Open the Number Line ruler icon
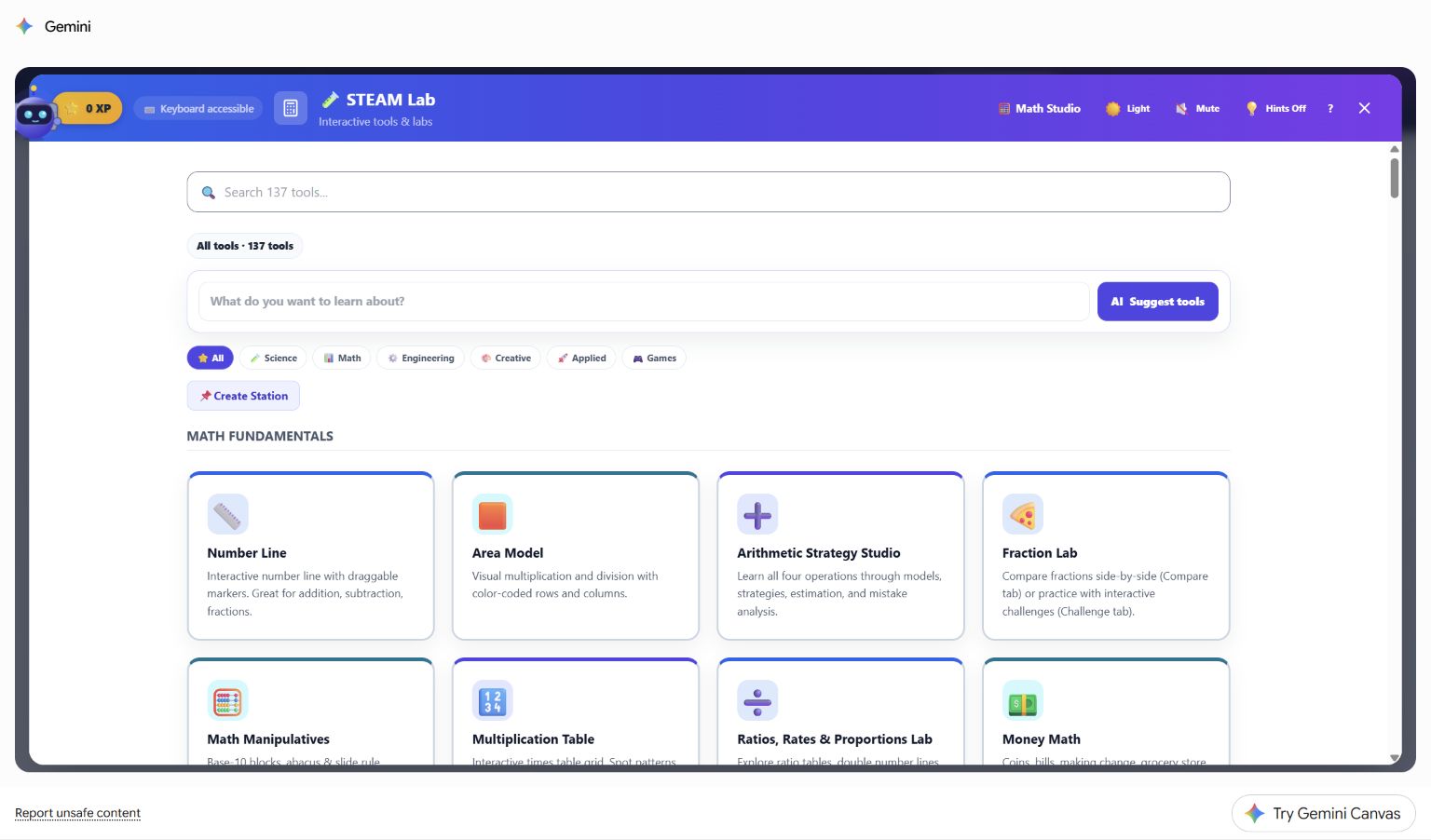This screenshot has height=840, width=1431. (227, 514)
